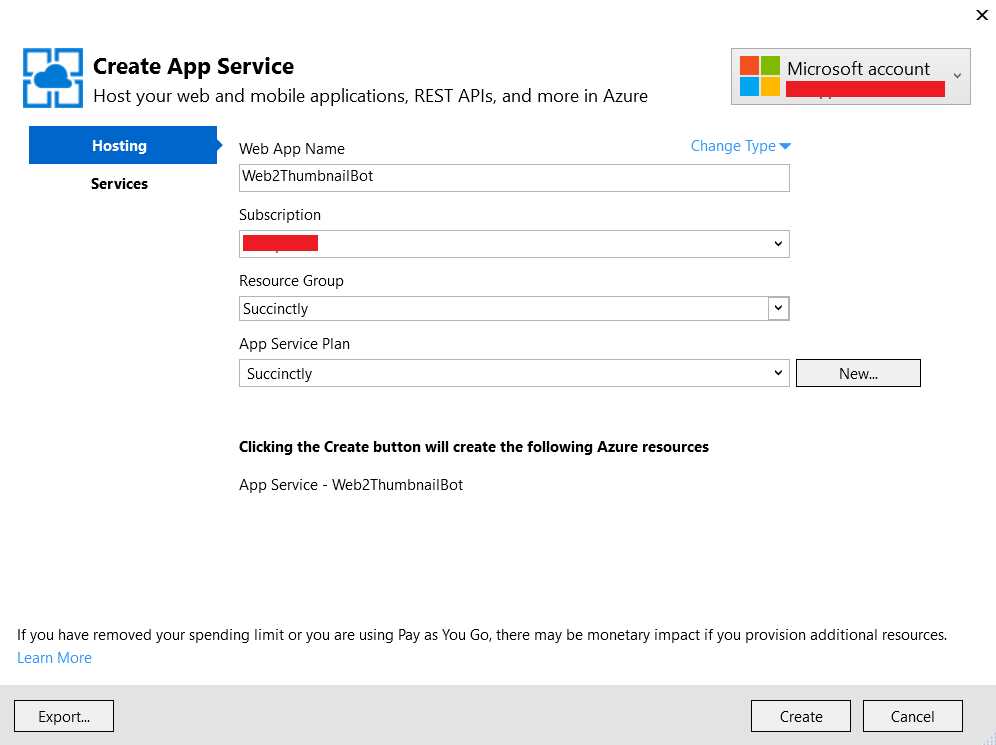Open the Learn More link

(x=54, y=657)
